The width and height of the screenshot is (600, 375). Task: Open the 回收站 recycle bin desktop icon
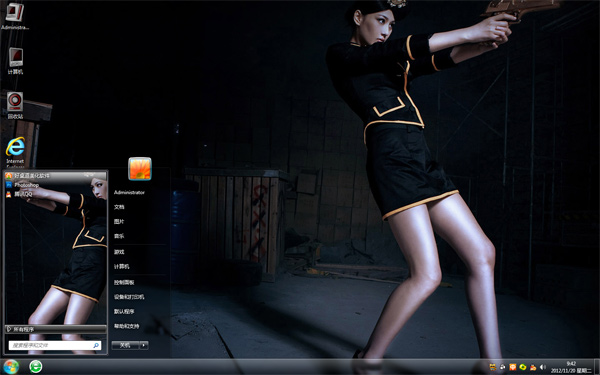coord(15,105)
